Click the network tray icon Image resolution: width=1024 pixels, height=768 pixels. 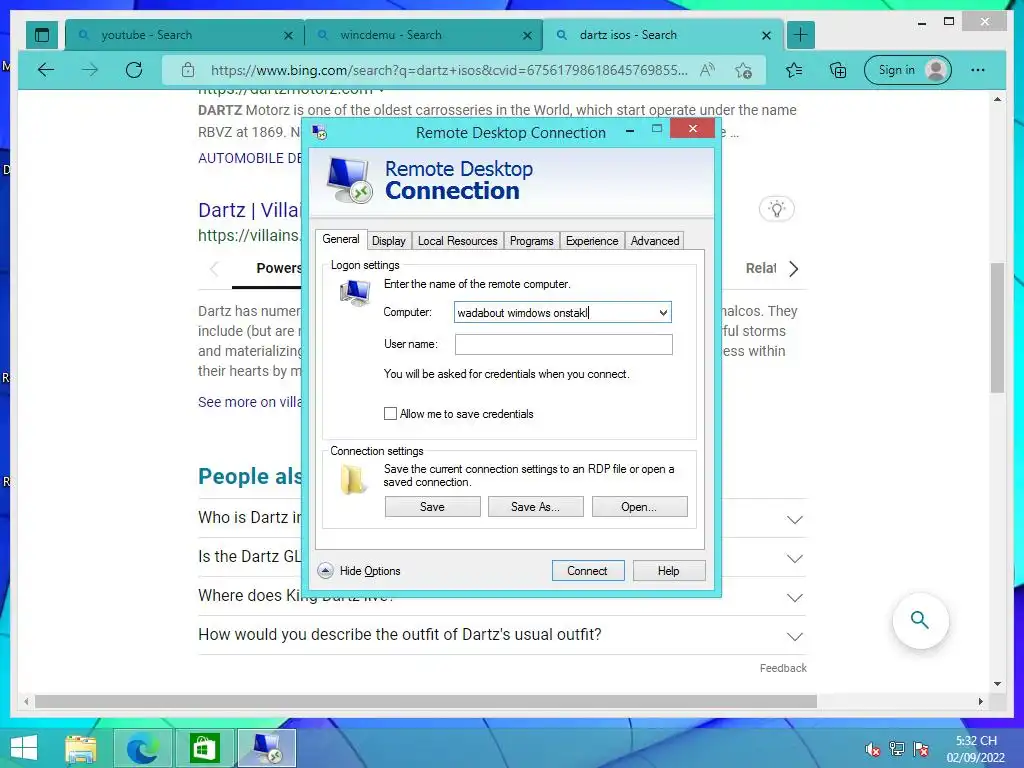coord(897,749)
